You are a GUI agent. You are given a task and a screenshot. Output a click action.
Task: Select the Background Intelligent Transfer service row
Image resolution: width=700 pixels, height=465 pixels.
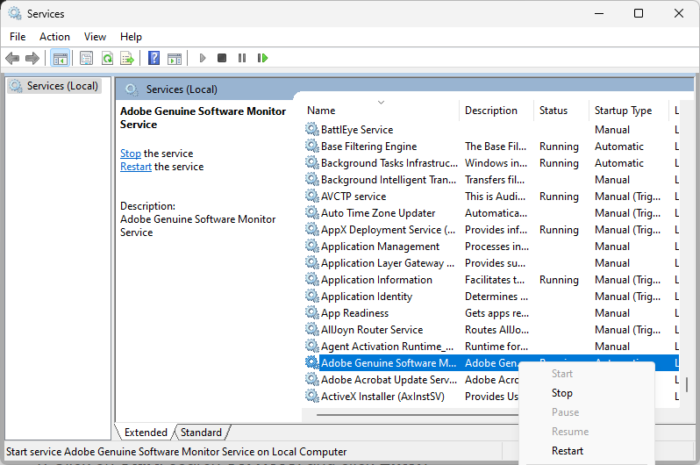click(491, 179)
